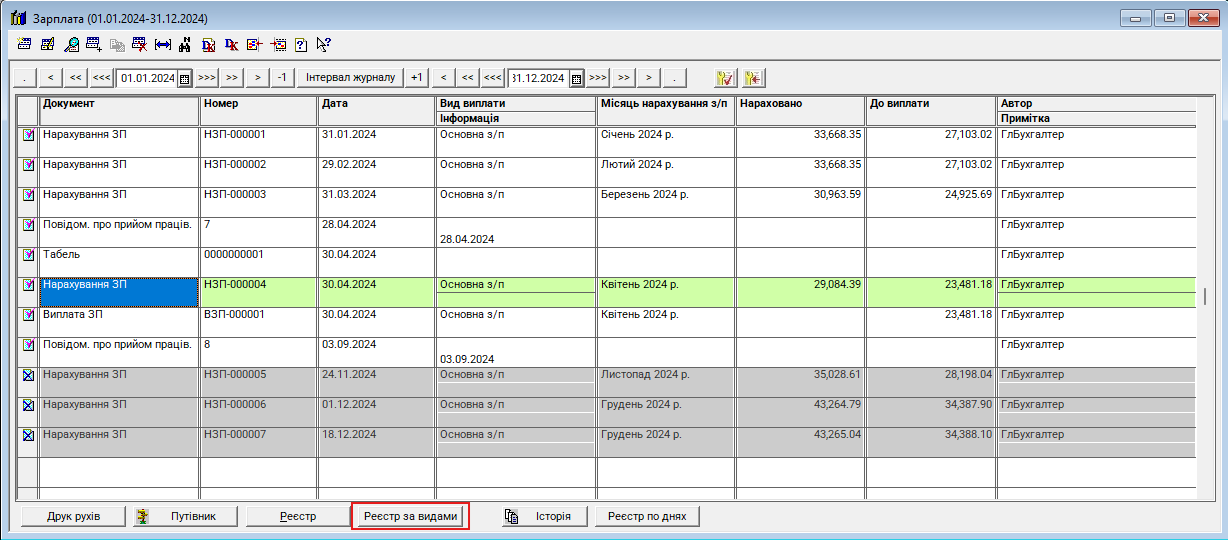Click the question mark help icon
The image size is (1228, 540).
point(300,44)
